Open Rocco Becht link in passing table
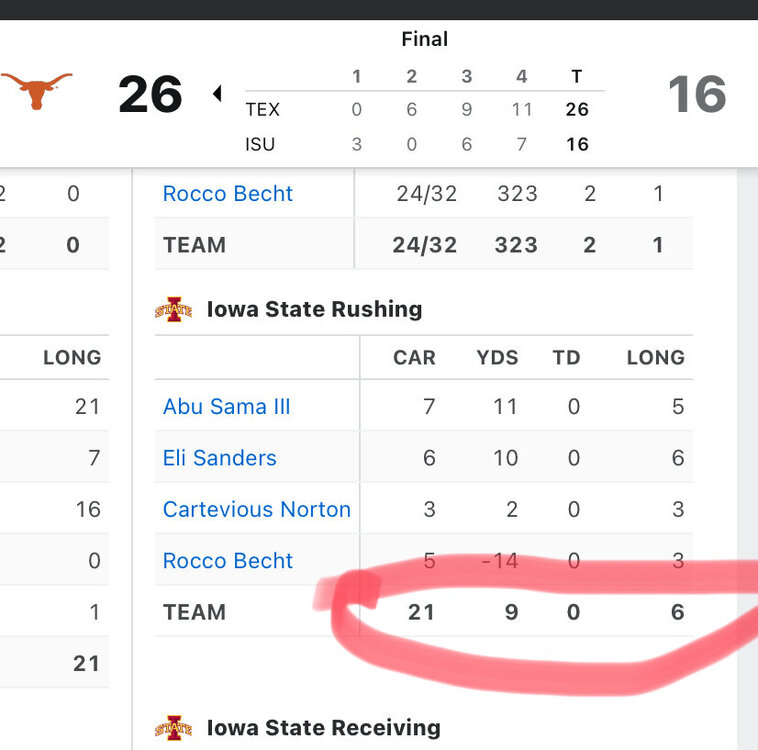Screen dimensions: 758x750 click(227, 193)
